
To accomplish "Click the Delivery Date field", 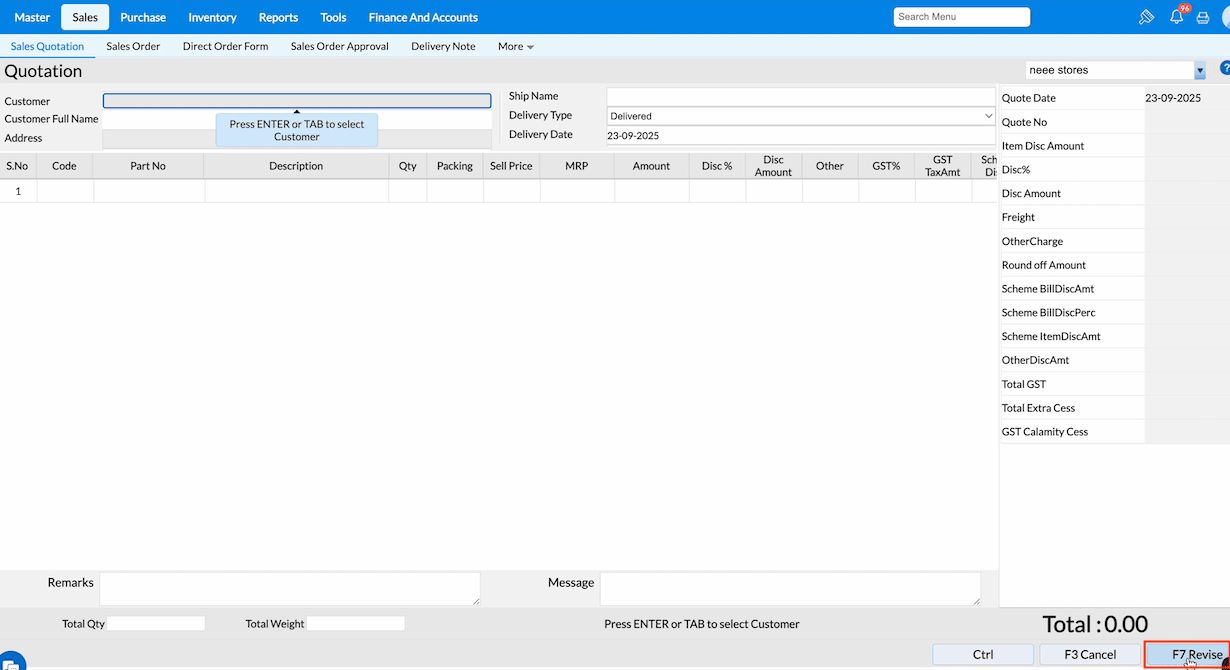I will (x=801, y=135).
